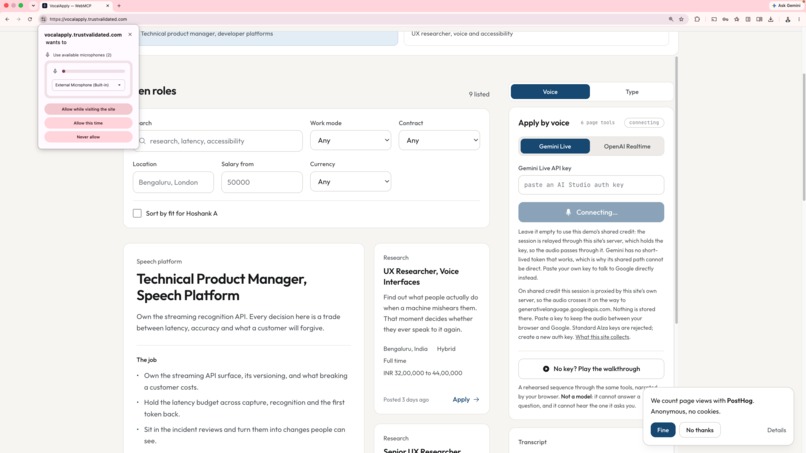Open the Chrome three-dot menu

[799, 19]
